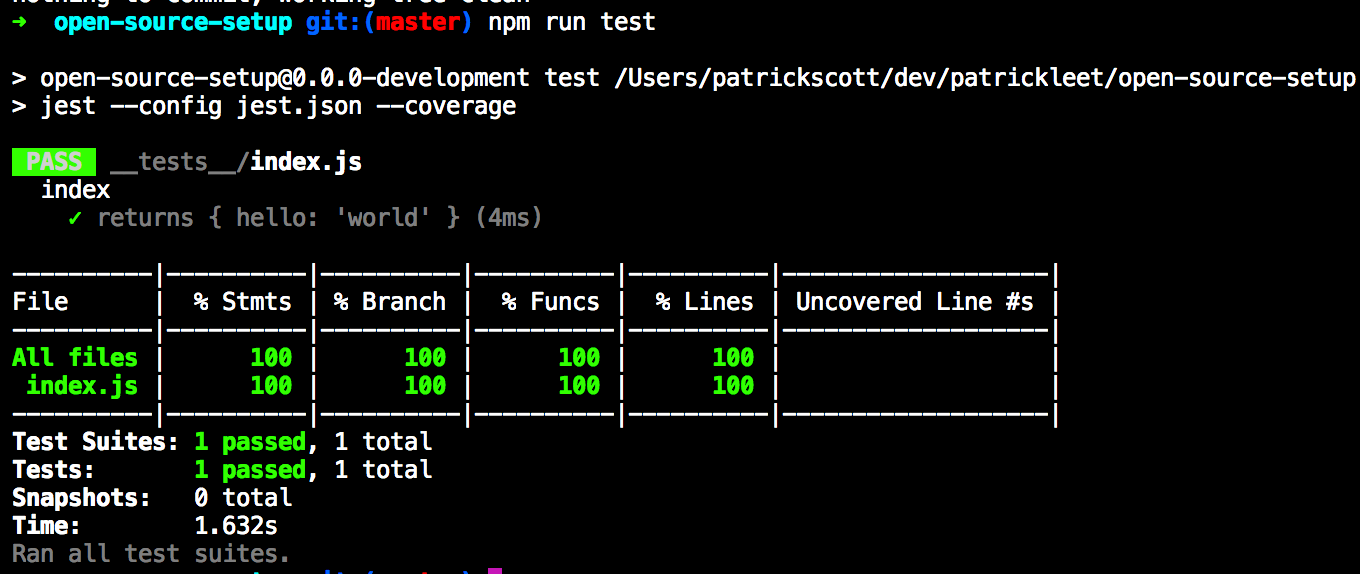Click the red 'master' branch name
This screenshot has height=574, width=1360.
click(417, 22)
